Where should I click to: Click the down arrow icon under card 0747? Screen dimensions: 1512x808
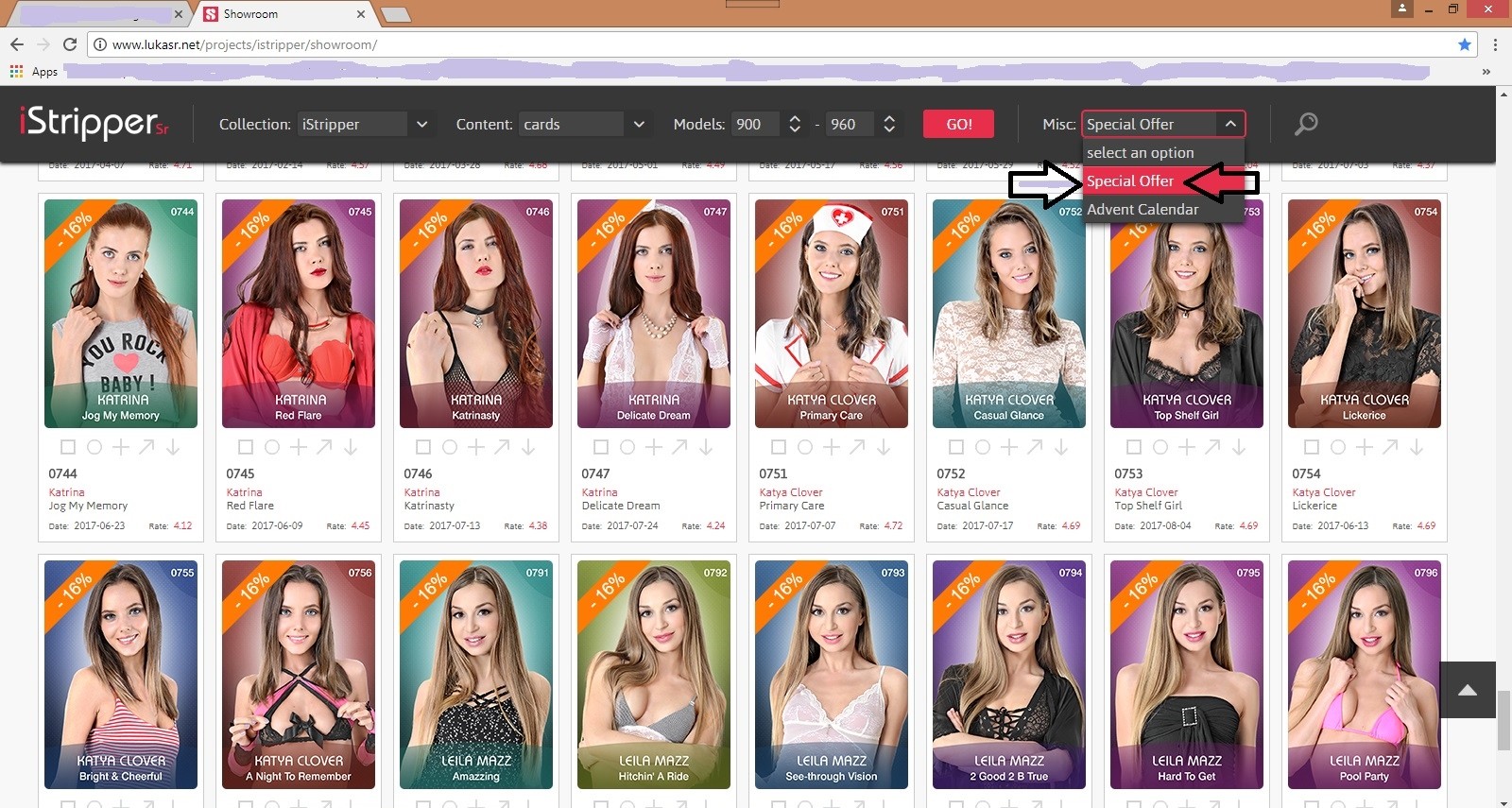click(706, 447)
